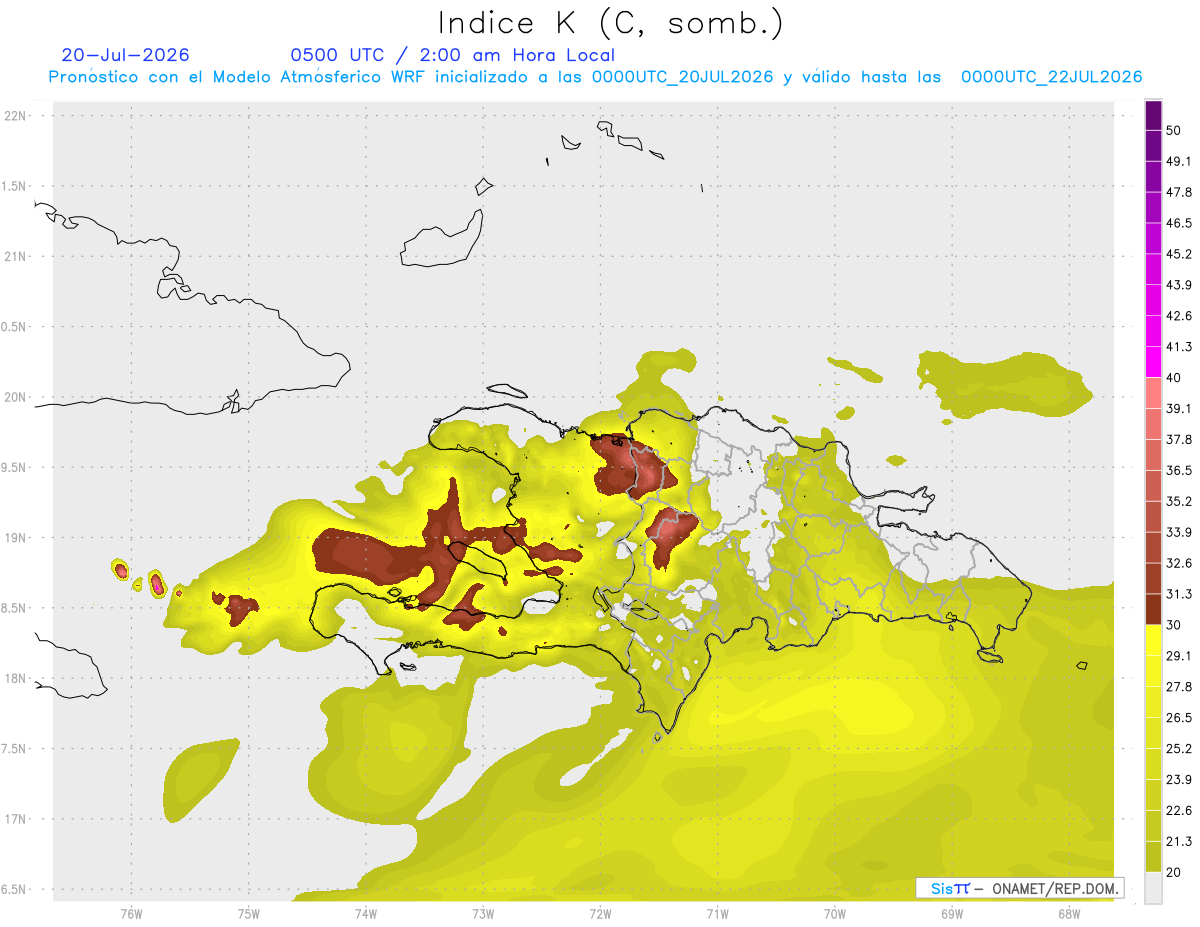This screenshot has width=1200, height=927.
Task: Click the colorbar label "27.8"
Action: (1179, 686)
